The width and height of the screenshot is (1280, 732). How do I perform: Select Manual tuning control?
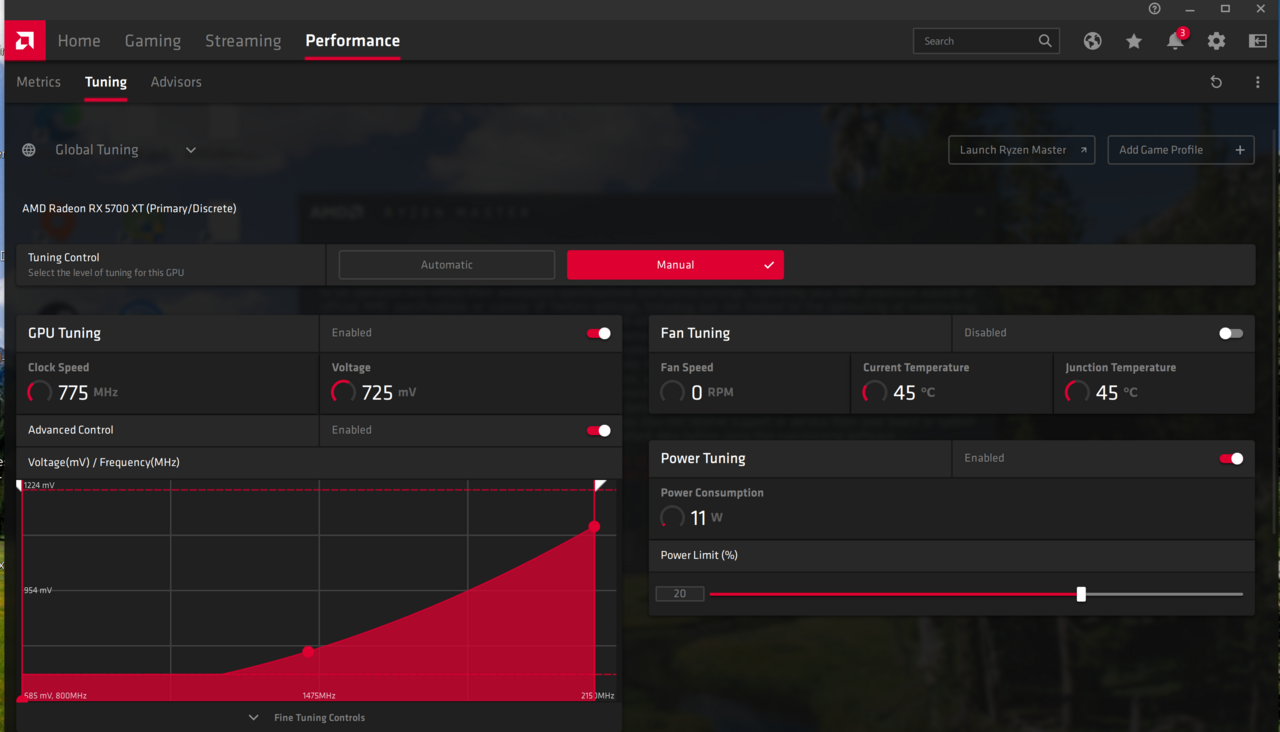675,265
